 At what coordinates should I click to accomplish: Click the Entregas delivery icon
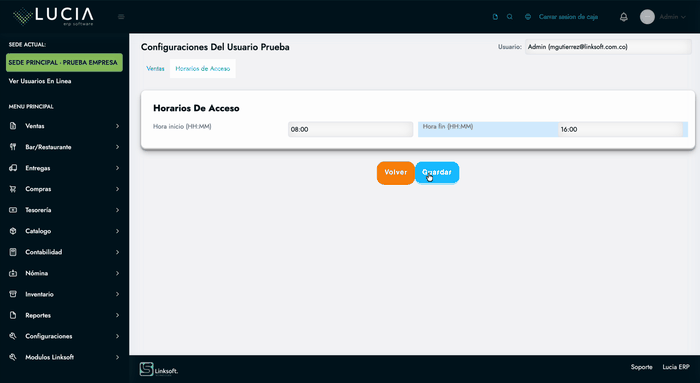13,168
